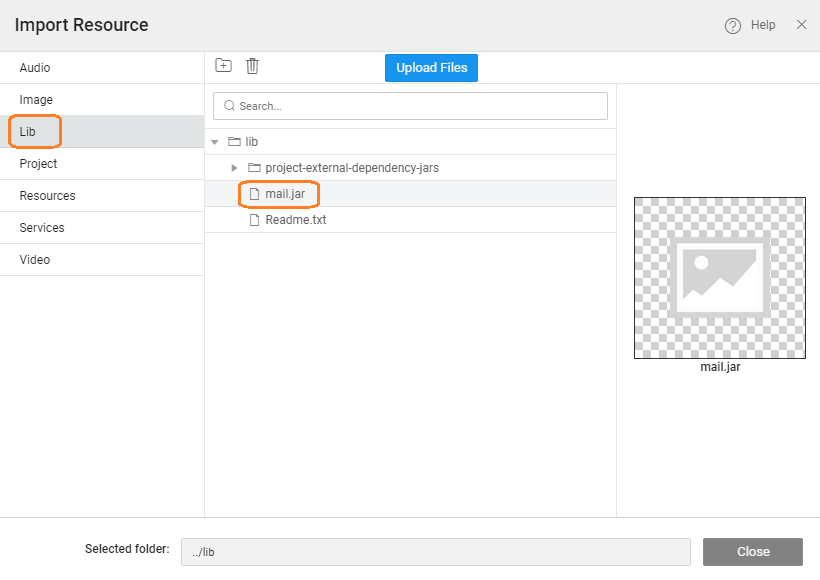The image size is (820, 580).
Task: Switch to the Image category
Action: coord(36,100)
